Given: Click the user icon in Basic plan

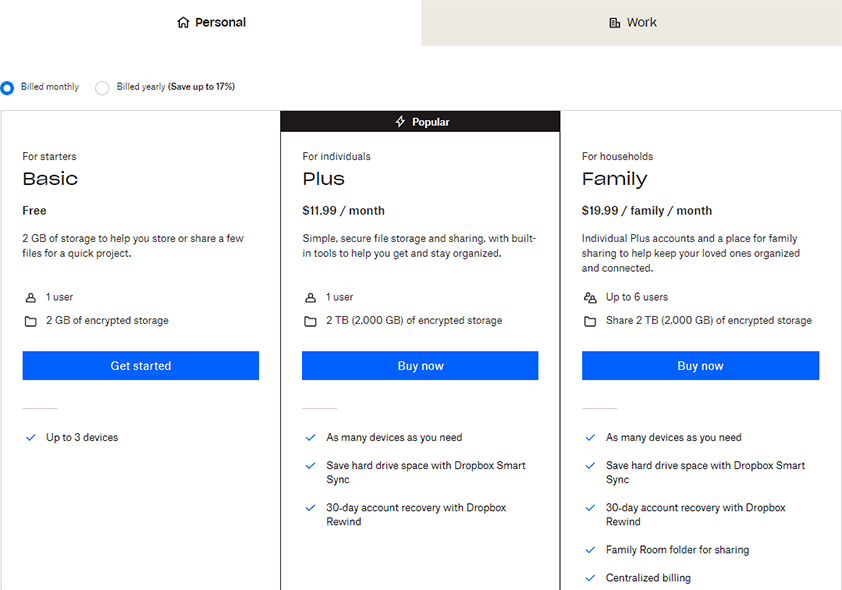Looking at the screenshot, I should 31,297.
